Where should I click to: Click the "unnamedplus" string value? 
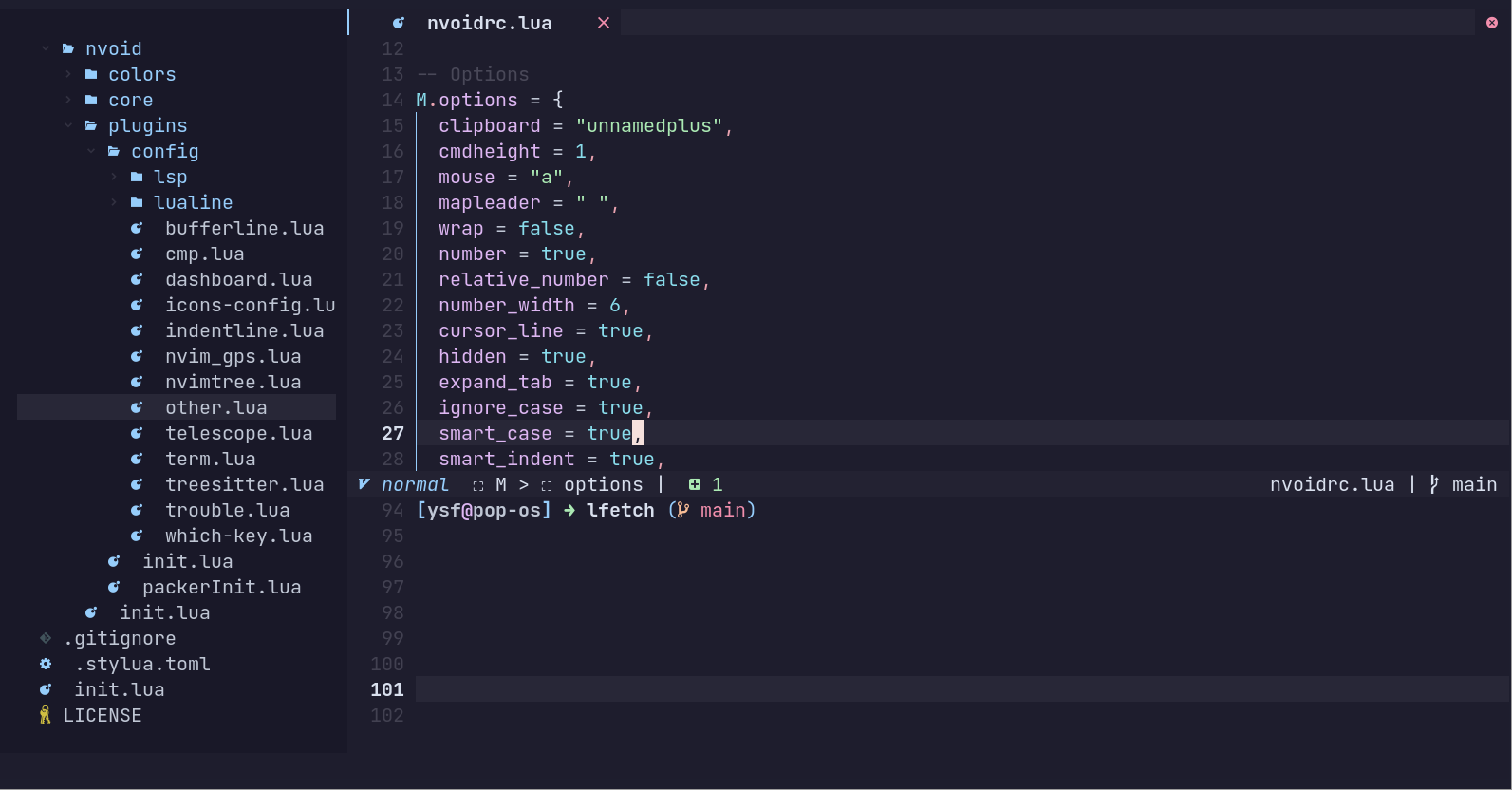649,125
